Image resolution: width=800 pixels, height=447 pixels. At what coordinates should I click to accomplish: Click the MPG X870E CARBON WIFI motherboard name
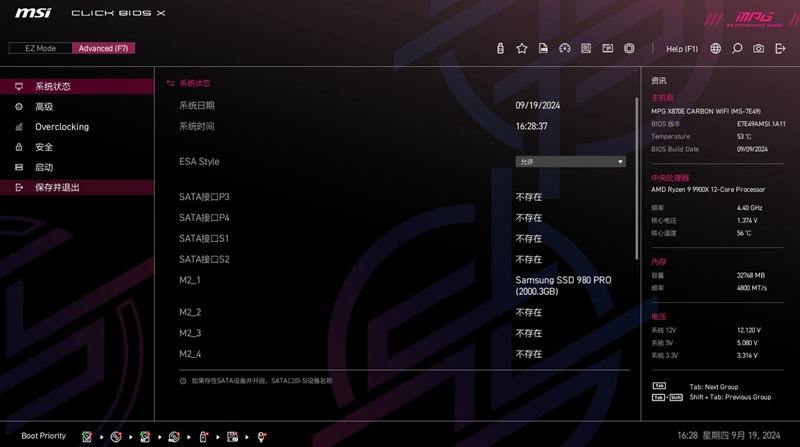pyautogui.click(x=706, y=111)
